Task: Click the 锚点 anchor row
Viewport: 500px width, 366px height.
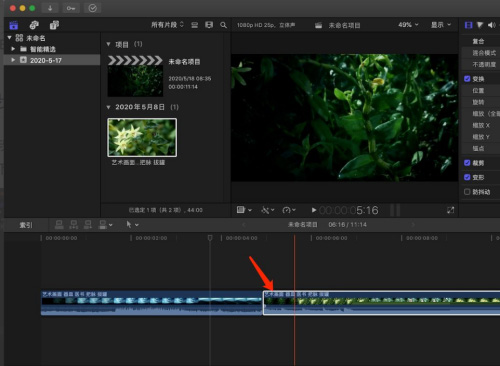Action: [x=481, y=148]
